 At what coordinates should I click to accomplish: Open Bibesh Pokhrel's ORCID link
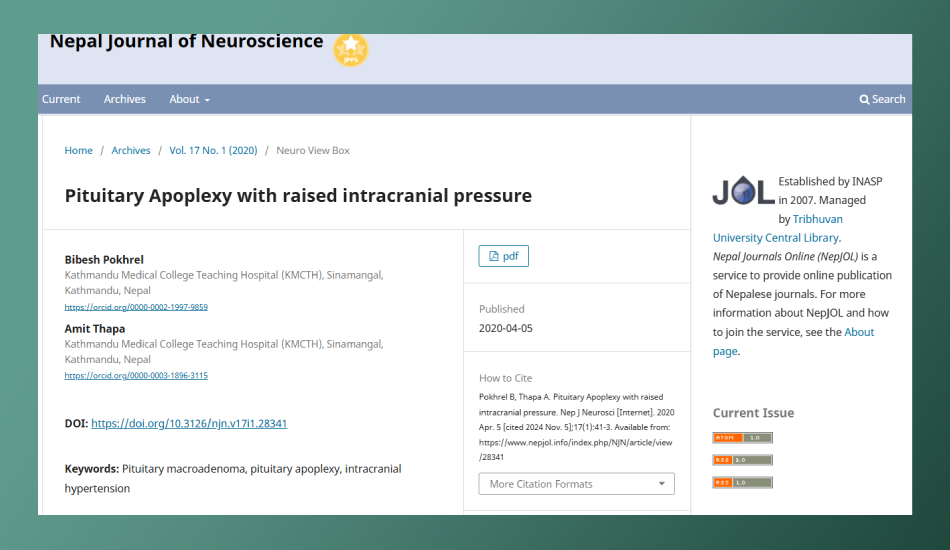(136, 307)
